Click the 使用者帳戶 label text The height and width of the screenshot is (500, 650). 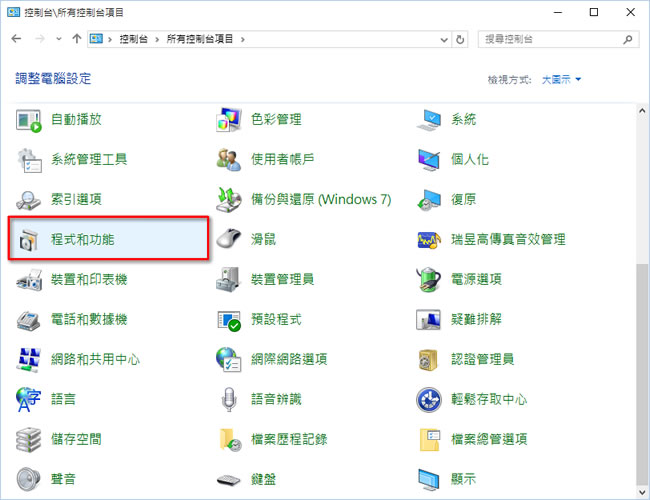click(x=282, y=160)
